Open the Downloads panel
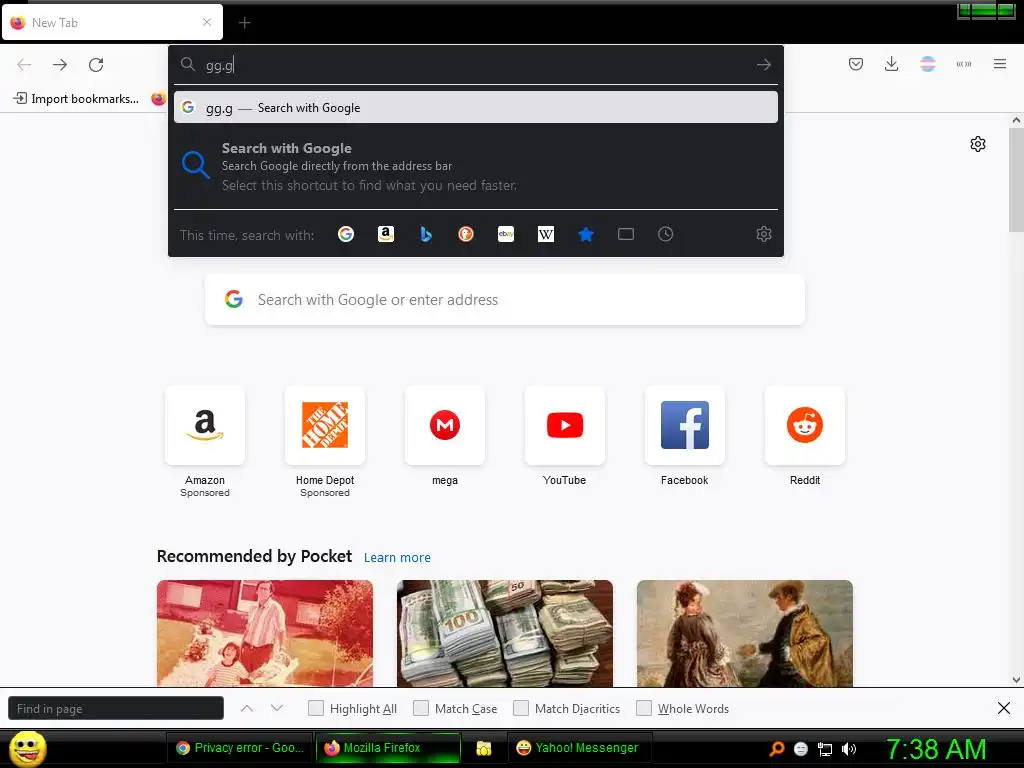 coord(891,64)
